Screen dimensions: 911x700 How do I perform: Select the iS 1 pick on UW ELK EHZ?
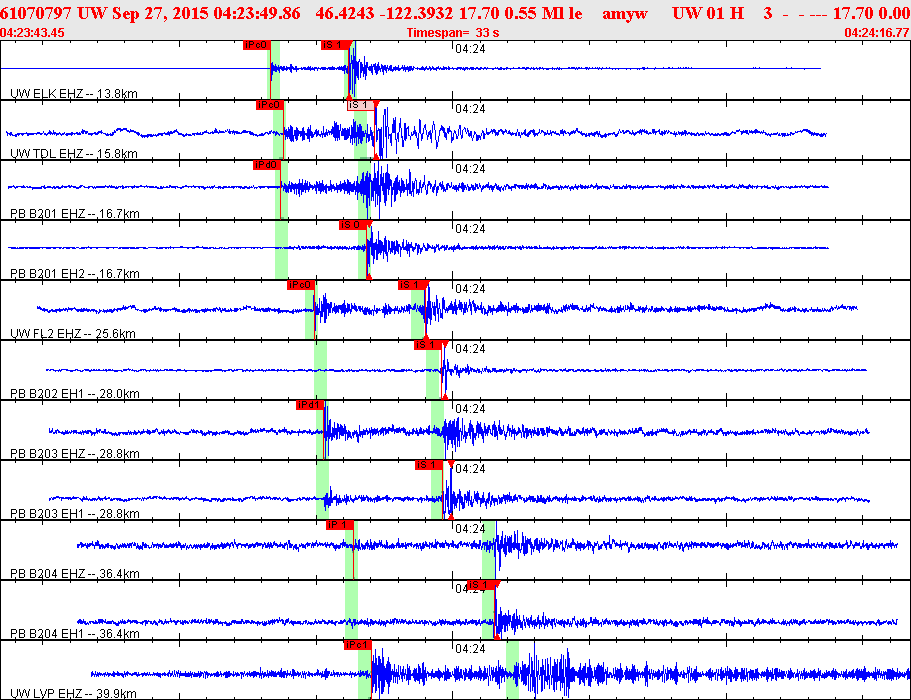coord(336,45)
